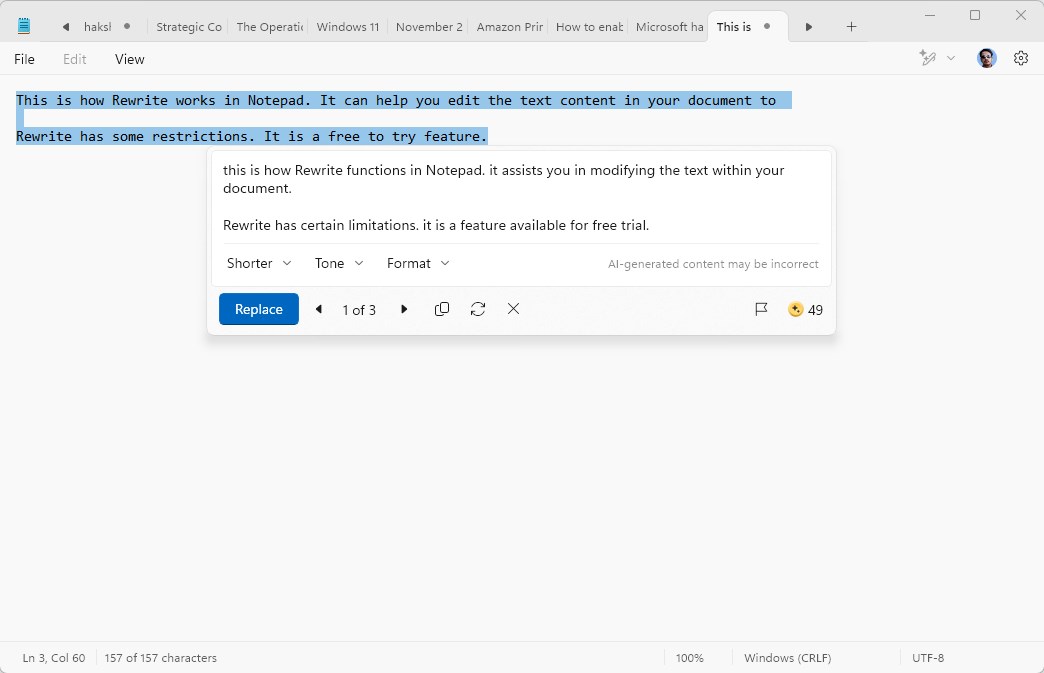
Task: Dismiss the Rewrite popup with X icon
Action: point(513,309)
